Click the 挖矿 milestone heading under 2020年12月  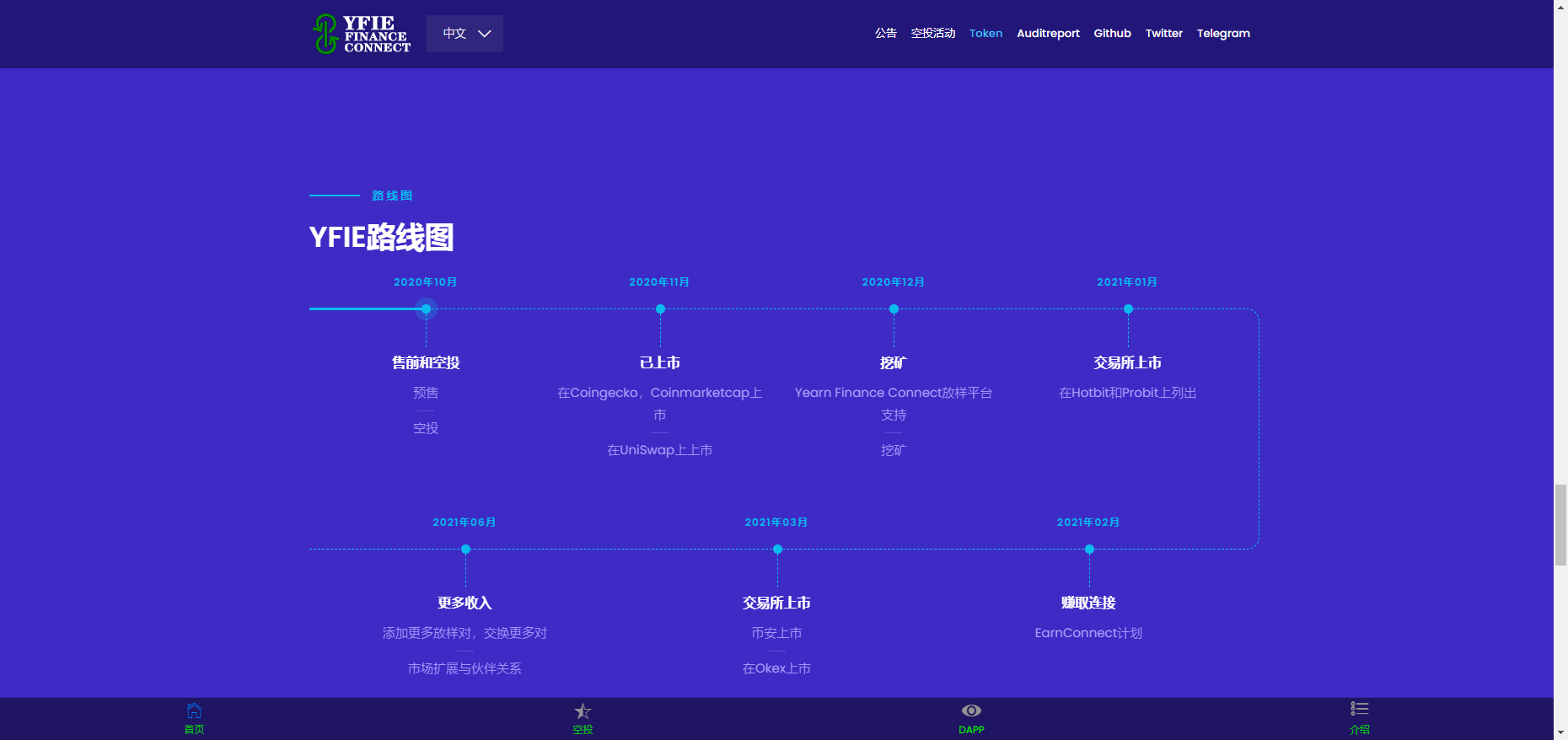point(894,362)
